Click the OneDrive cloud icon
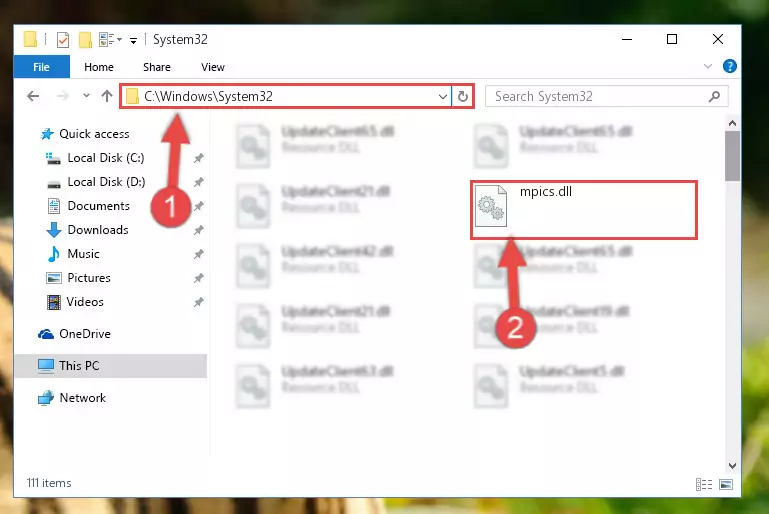 46,334
